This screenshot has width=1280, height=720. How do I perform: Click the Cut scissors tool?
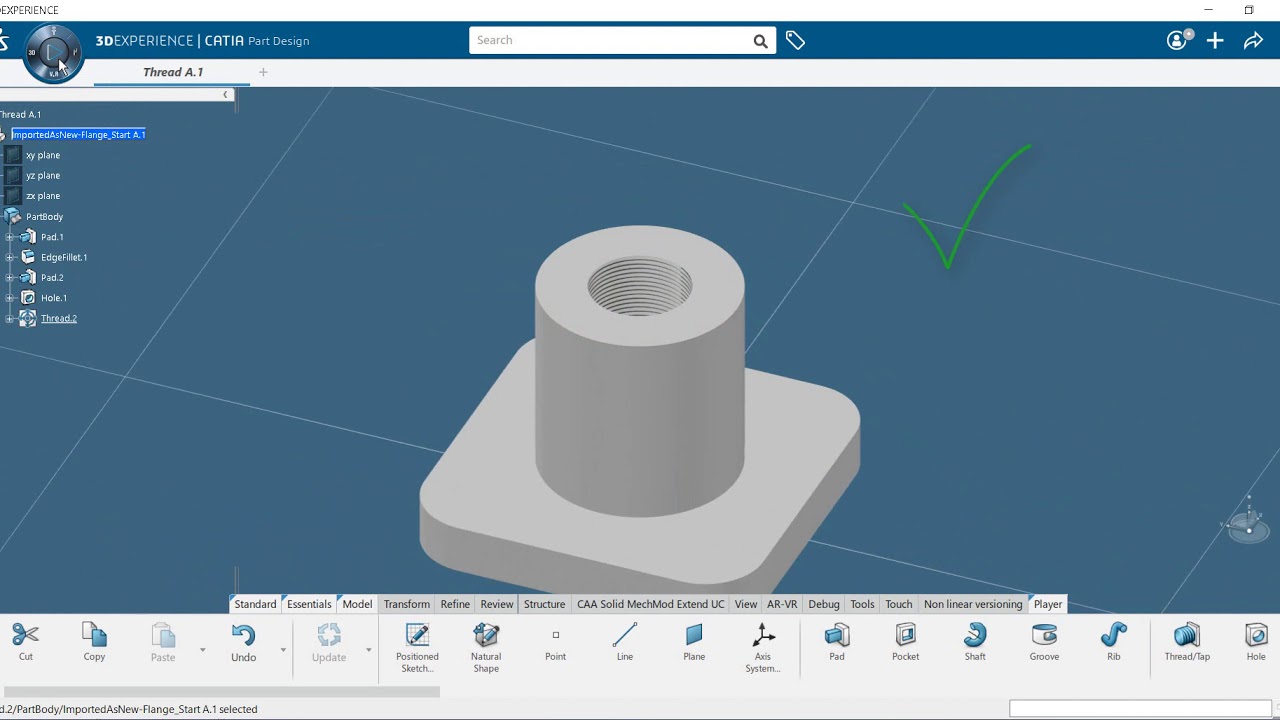click(26, 641)
